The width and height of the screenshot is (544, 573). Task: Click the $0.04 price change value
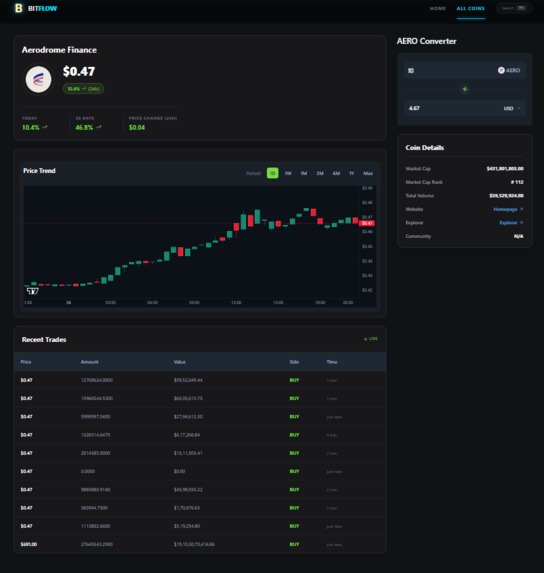[137, 127]
